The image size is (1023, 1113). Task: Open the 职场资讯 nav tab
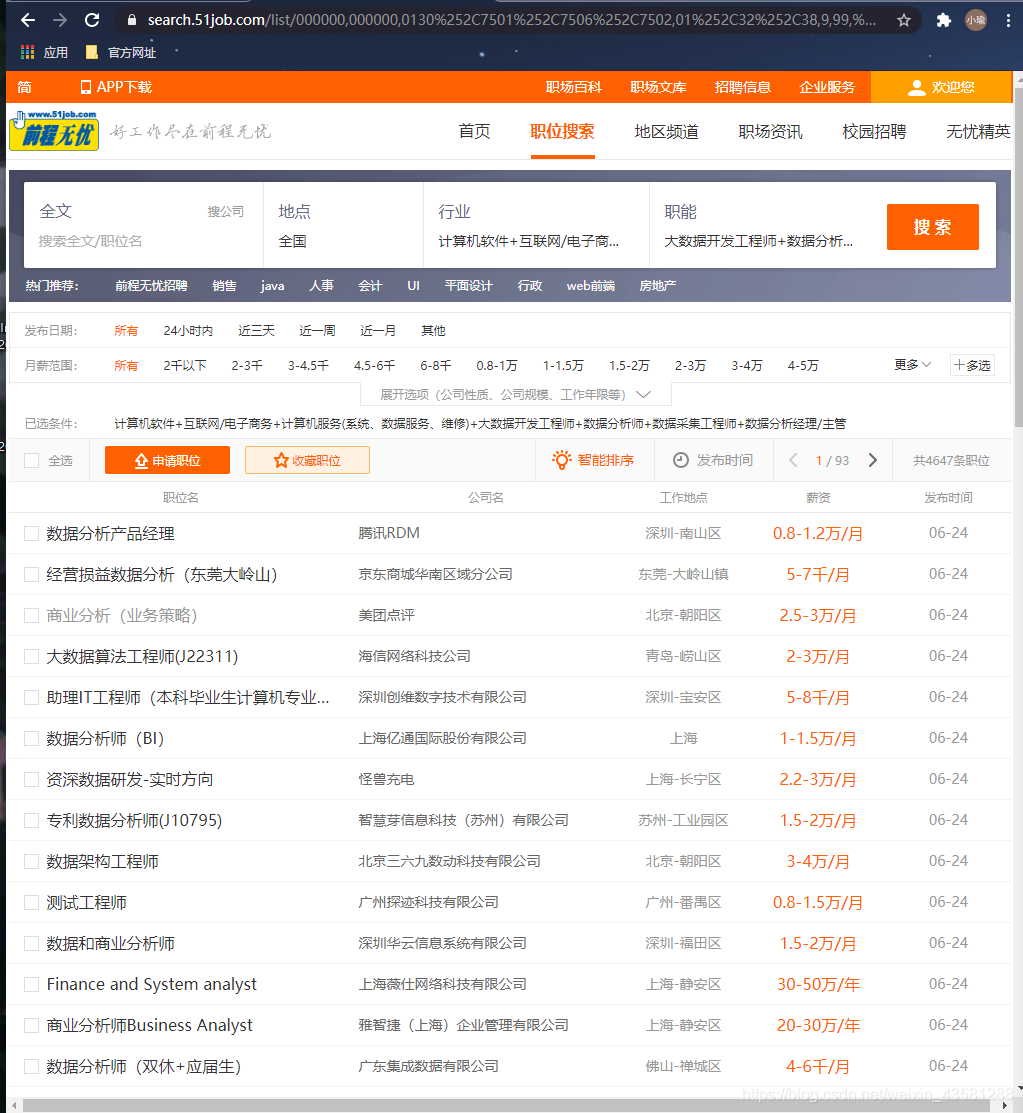tap(770, 131)
